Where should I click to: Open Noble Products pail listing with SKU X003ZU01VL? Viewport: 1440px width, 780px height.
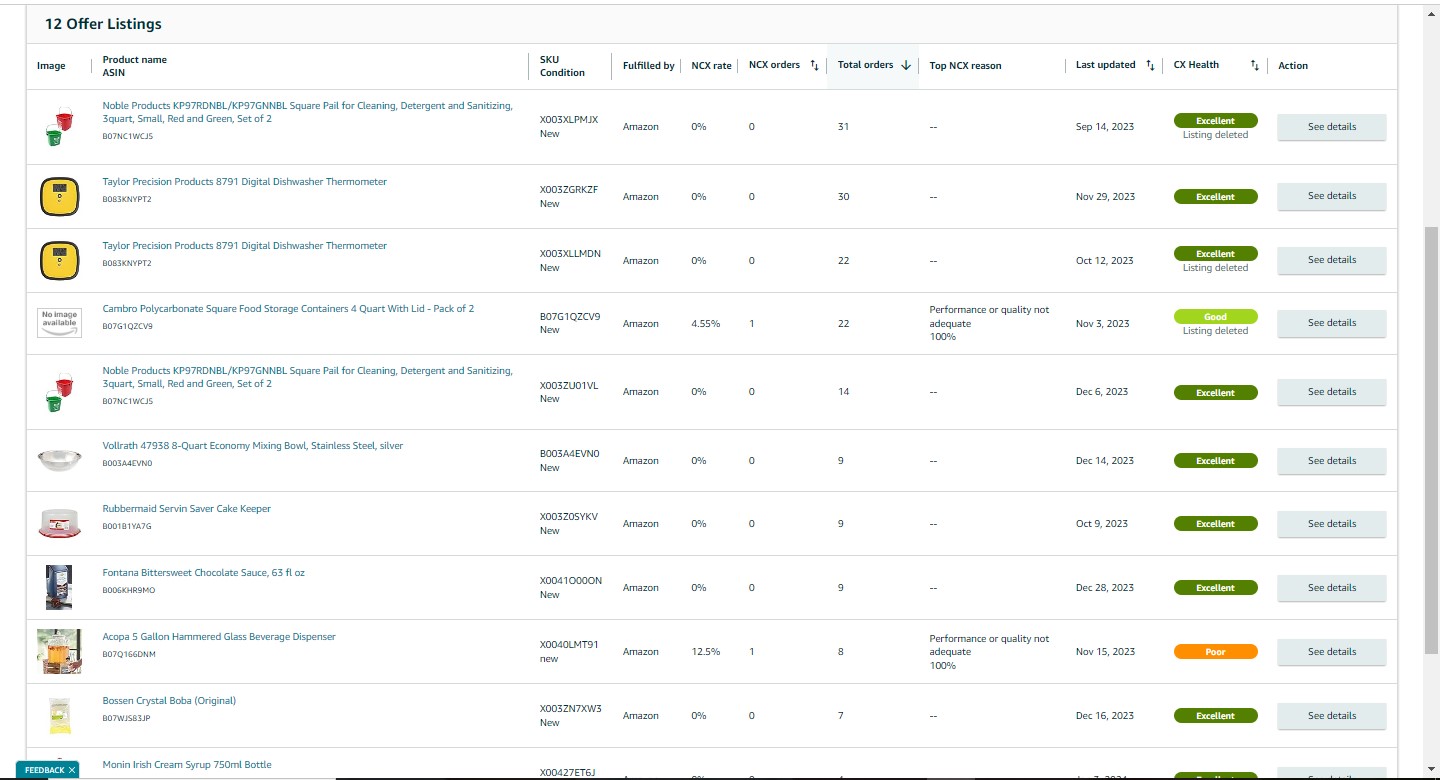coord(308,377)
